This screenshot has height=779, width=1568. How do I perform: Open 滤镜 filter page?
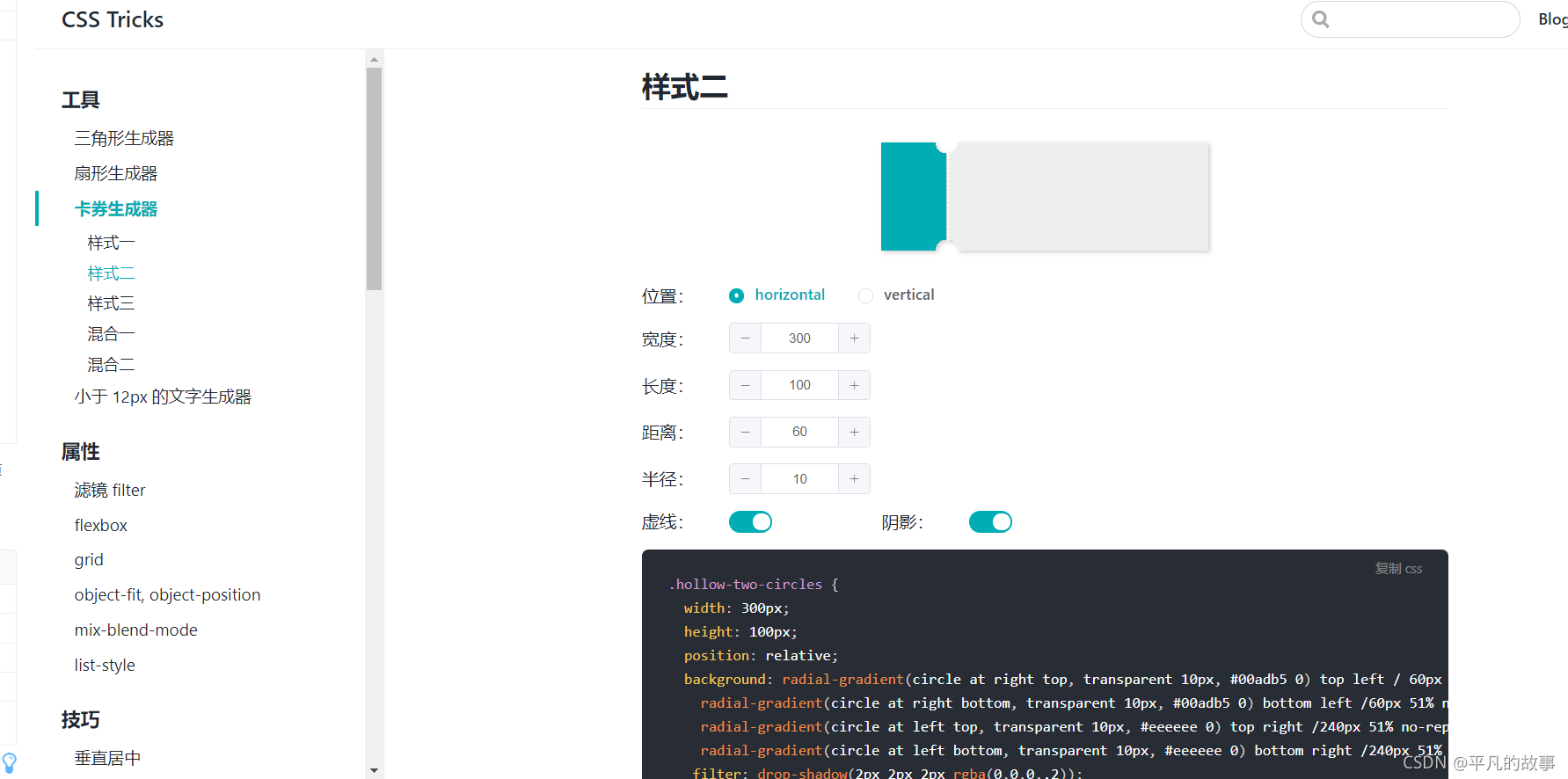[110, 490]
